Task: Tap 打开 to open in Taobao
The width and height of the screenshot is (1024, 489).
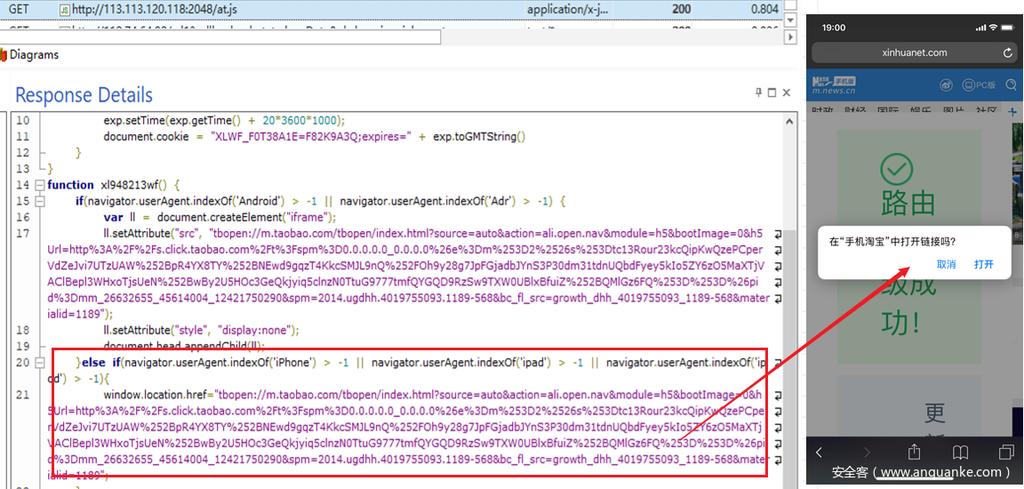Action: [983, 264]
